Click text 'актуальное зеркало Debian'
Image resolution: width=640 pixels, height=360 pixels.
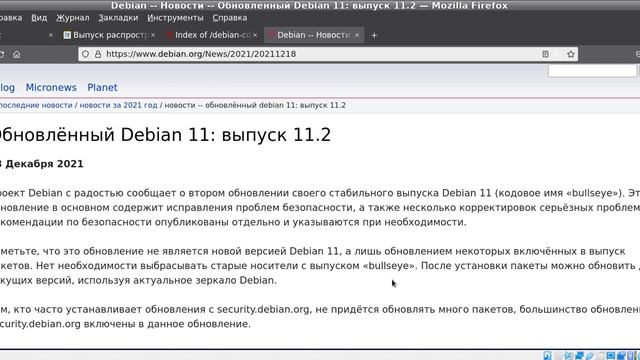(x=203, y=280)
